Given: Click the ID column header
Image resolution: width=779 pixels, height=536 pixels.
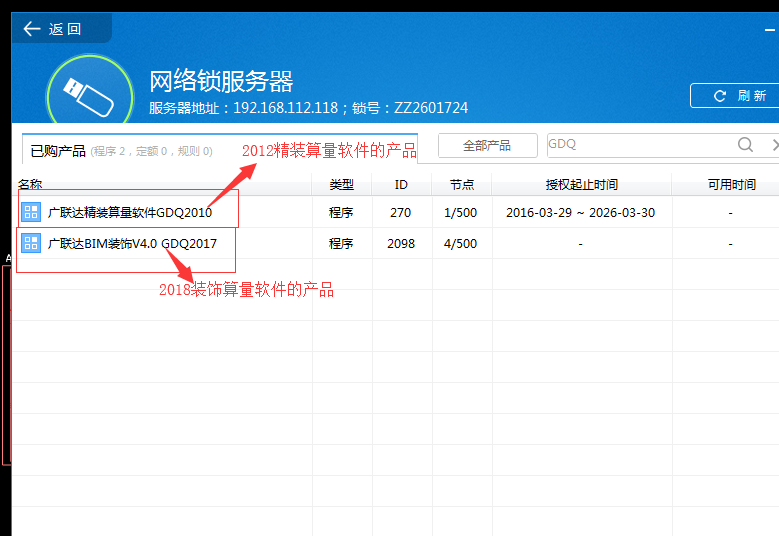Looking at the screenshot, I should (x=401, y=185).
